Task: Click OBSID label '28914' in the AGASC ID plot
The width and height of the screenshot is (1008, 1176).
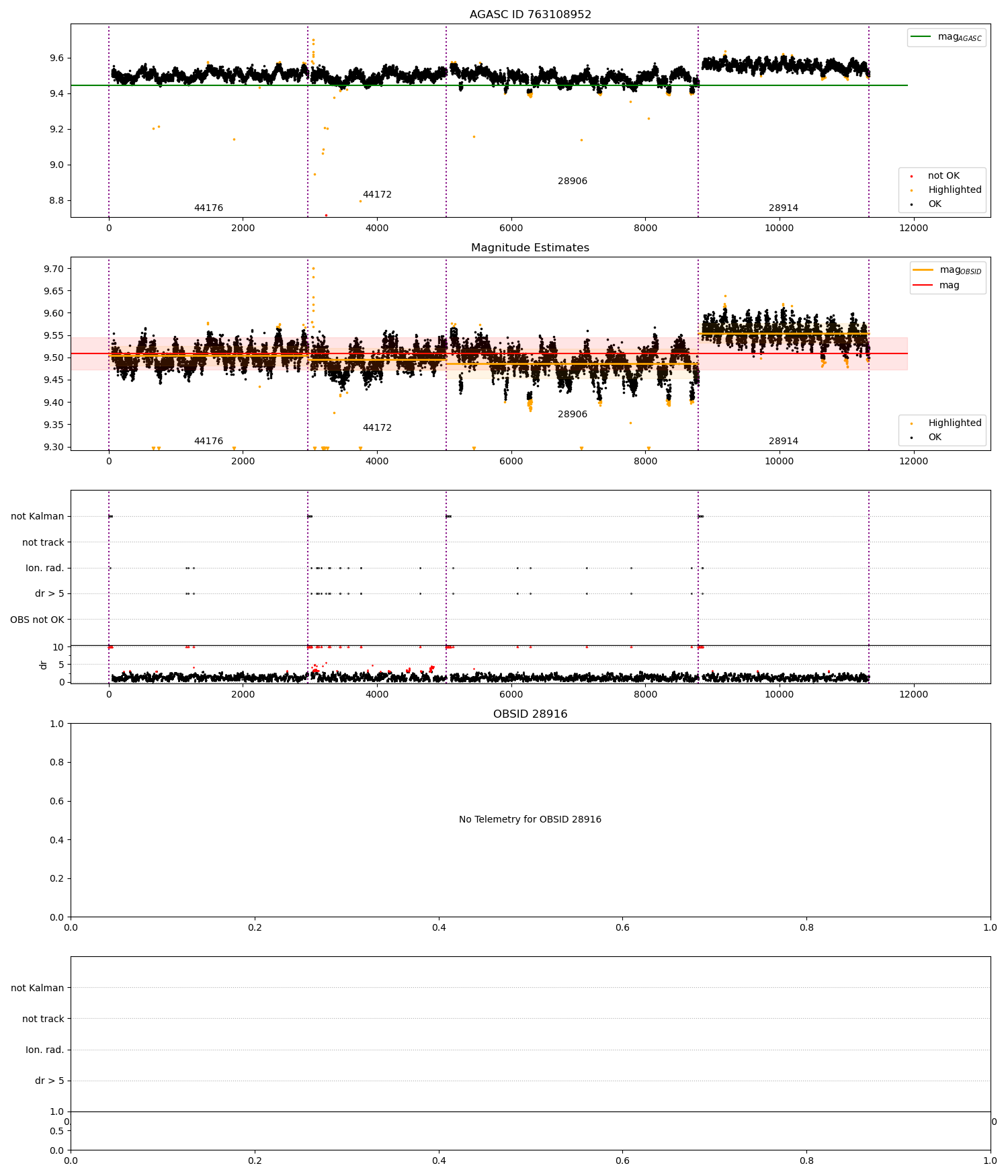Action: tap(784, 208)
